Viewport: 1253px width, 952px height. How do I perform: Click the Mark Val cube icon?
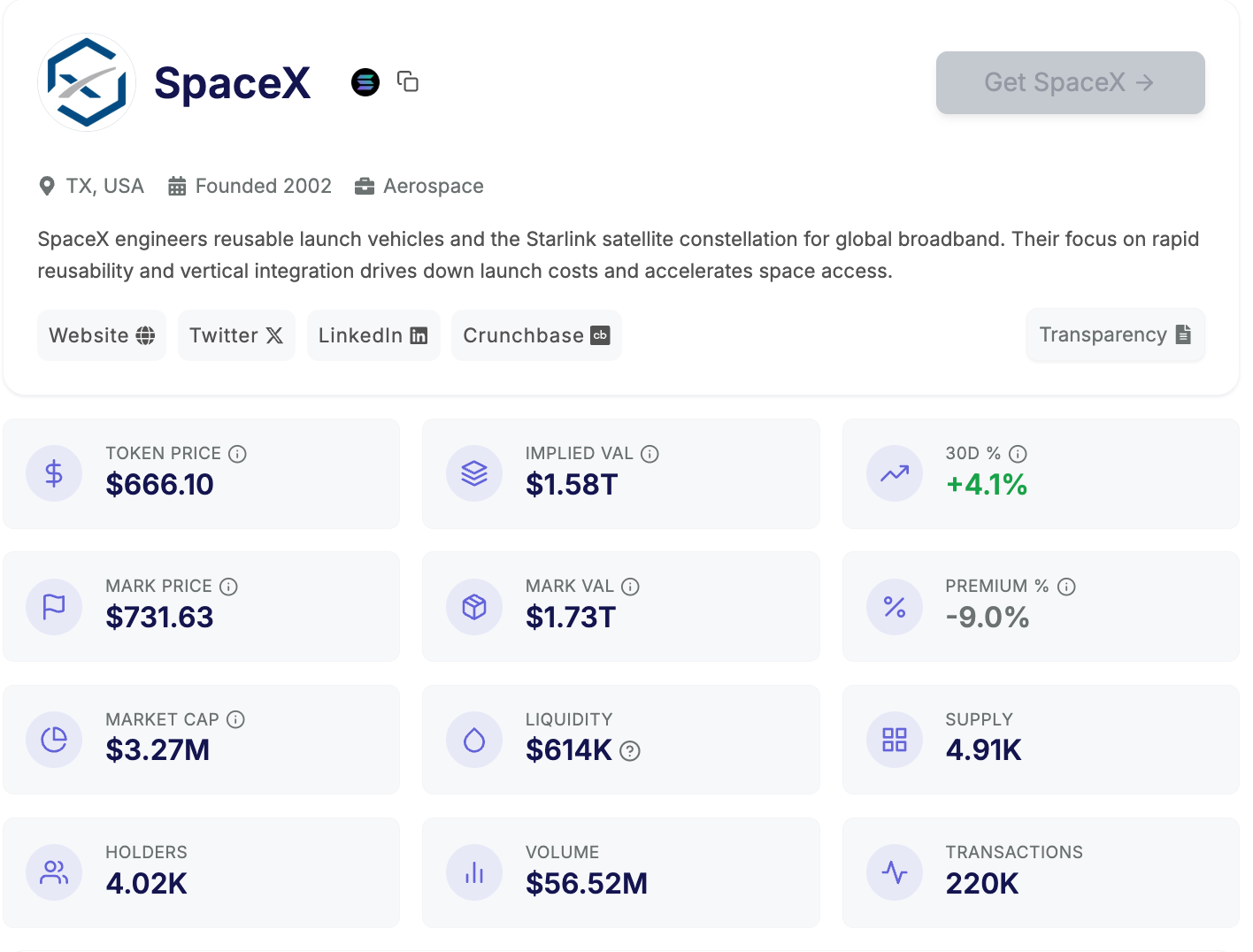(474, 607)
